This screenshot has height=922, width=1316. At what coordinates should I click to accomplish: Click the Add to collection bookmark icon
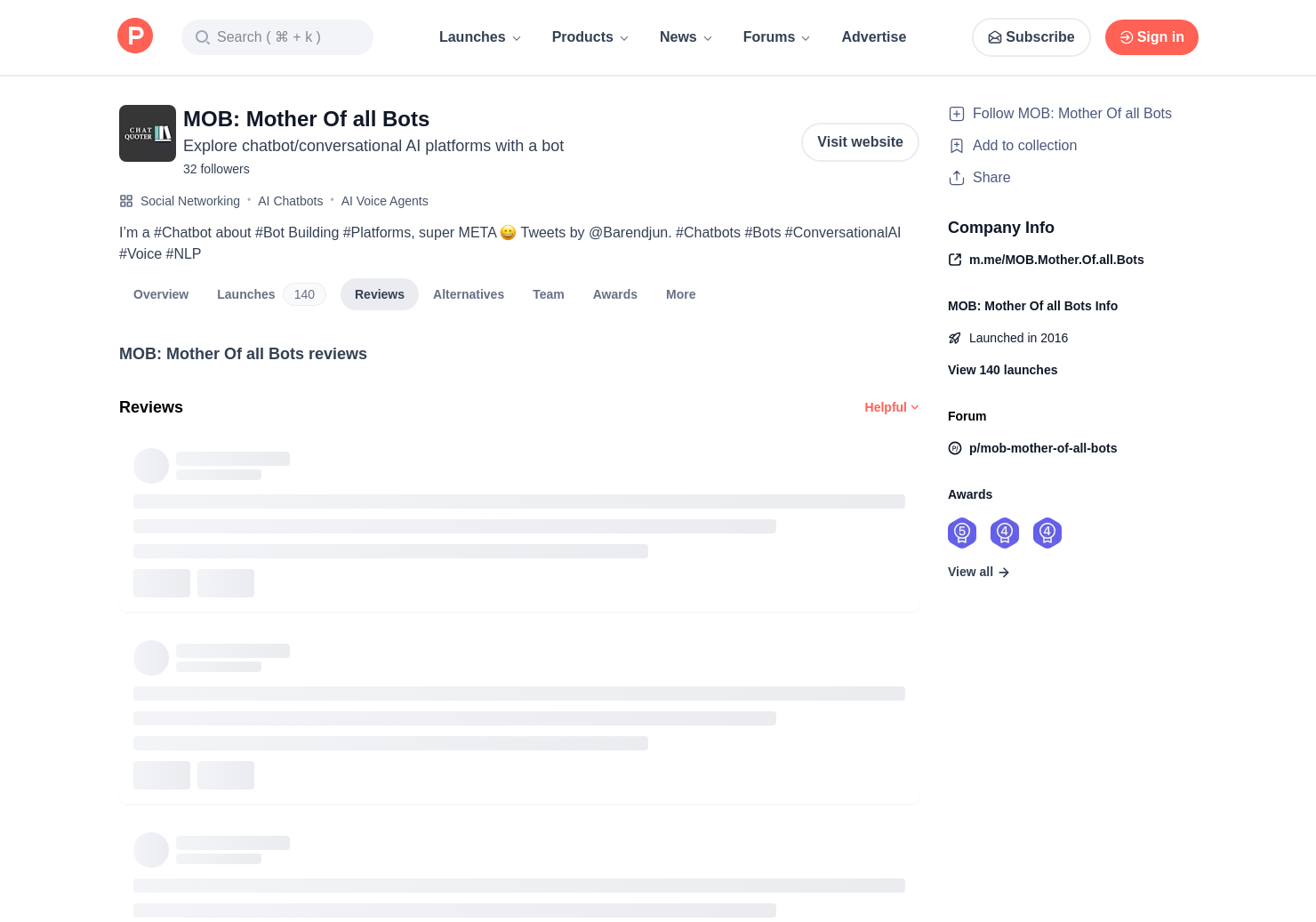click(957, 146)
